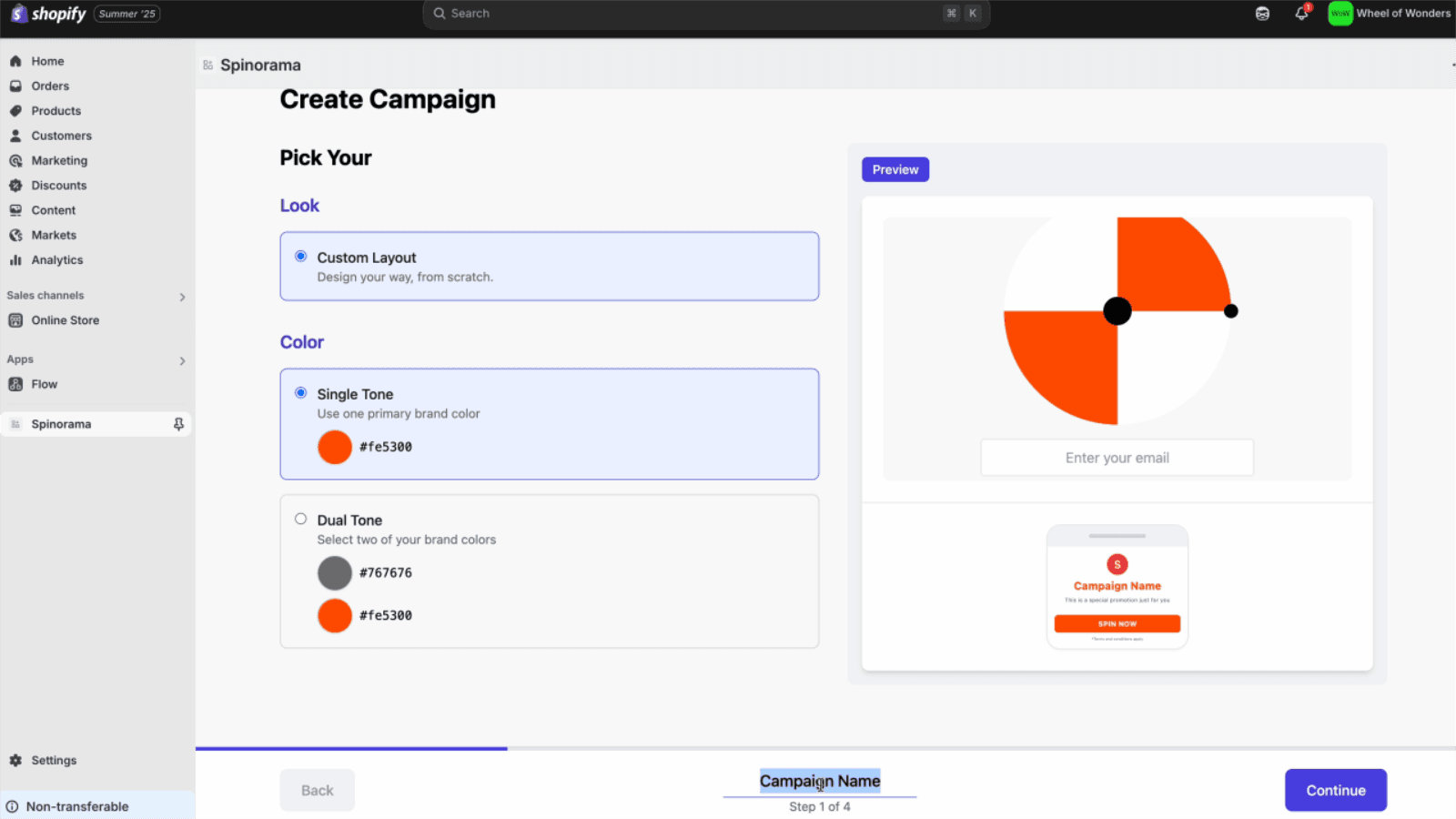1456x819 pixels.
Task: Open the Orders section
Action: (x=48, y=86)
